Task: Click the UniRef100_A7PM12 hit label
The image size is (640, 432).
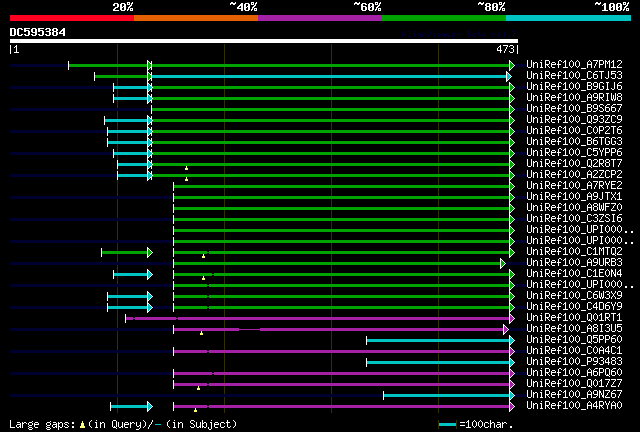Action: pos(574,65)
